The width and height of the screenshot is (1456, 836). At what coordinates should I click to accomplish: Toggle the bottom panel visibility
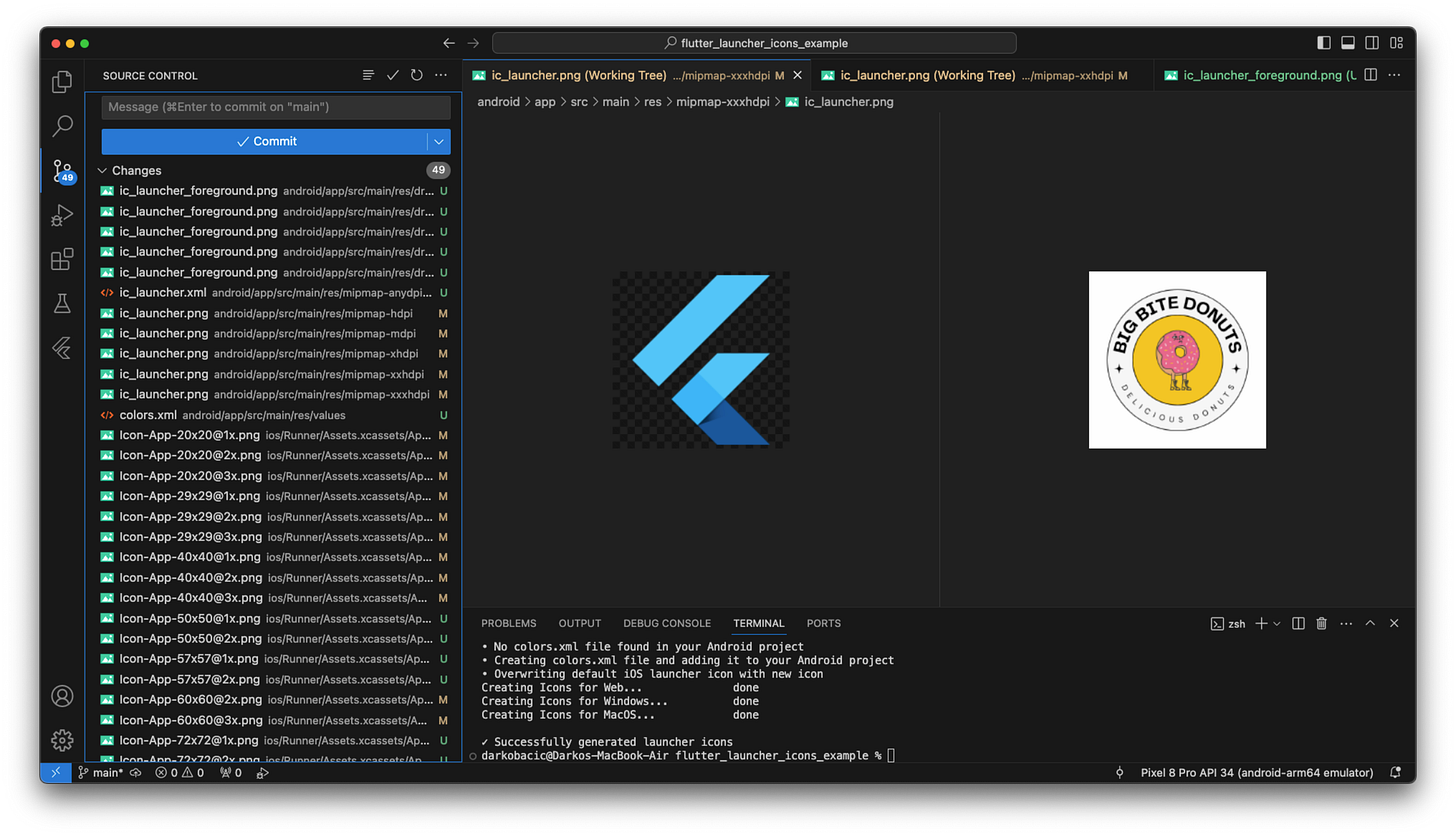pyautogui.click(x=1348, y=43)
